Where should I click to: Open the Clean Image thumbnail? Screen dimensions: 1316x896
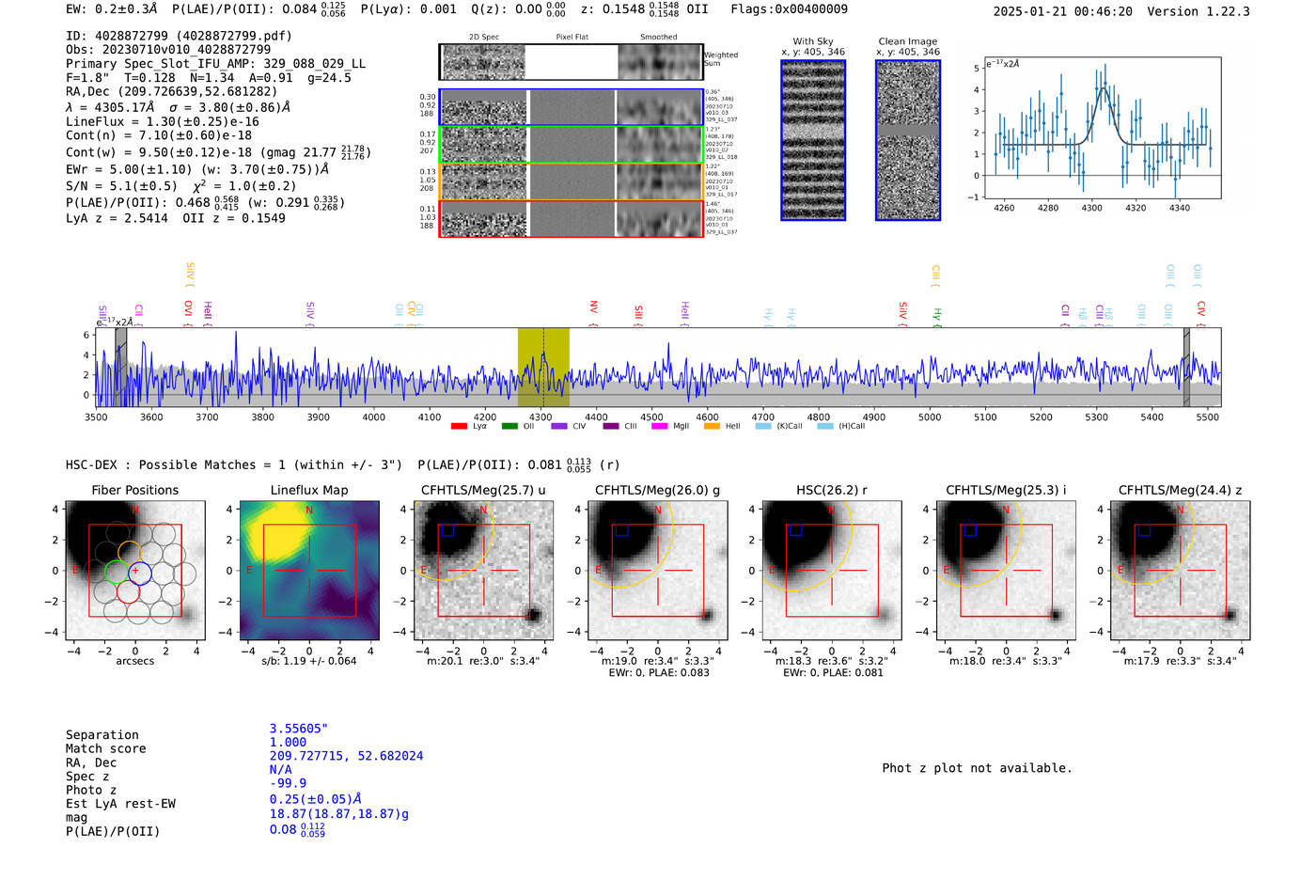(908, 140)
